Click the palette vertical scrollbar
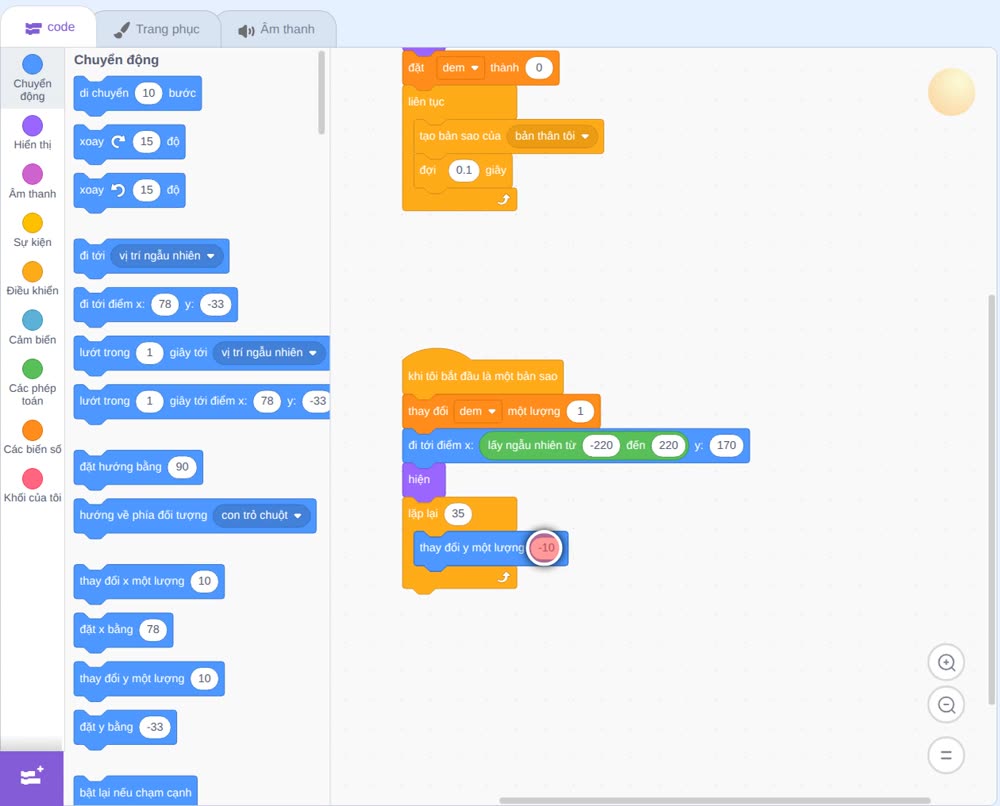 click(x=321, y=92)
